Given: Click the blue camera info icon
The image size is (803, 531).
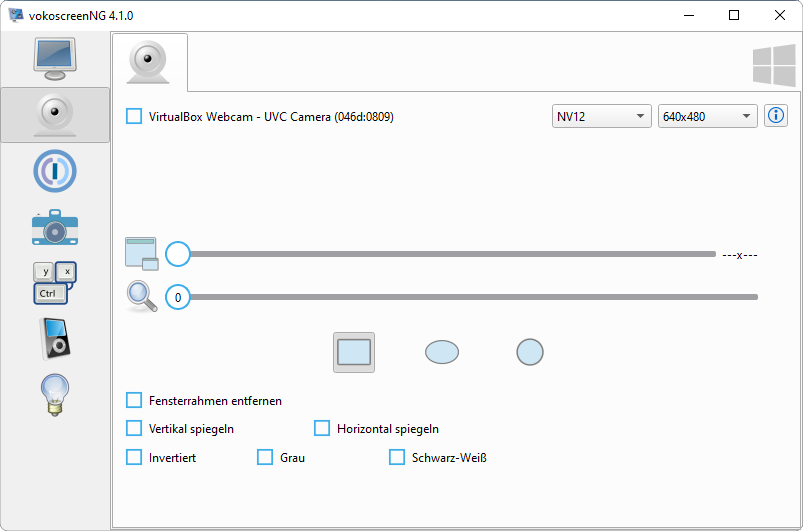Looking at the screenshot, I should coord(776,116).
